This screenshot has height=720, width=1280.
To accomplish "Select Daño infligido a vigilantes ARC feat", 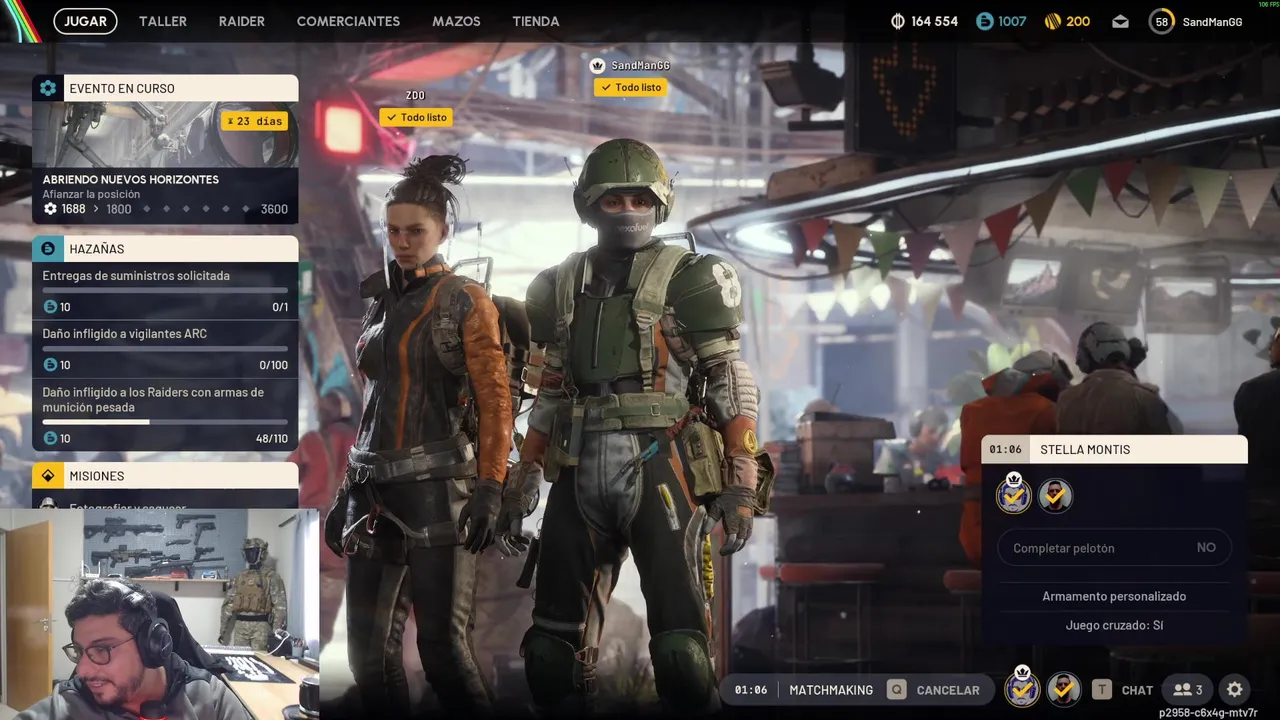I will (165, 348).
